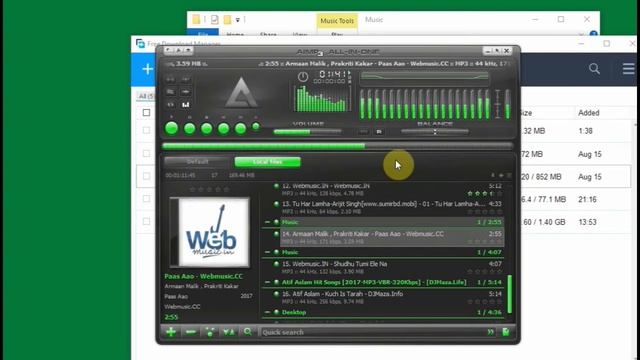Collapse the Music group showing 1 / 2:55
The height and width of the screenshot is (360, 640).
(x=267, y=222)
